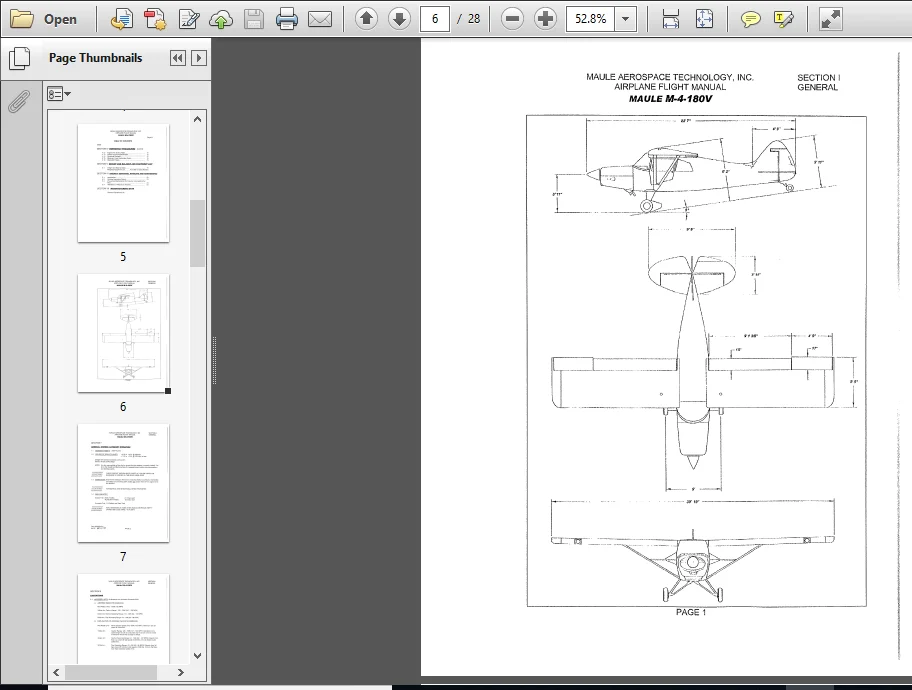Click the thumbnails scroll down arrow

point(198,656)
